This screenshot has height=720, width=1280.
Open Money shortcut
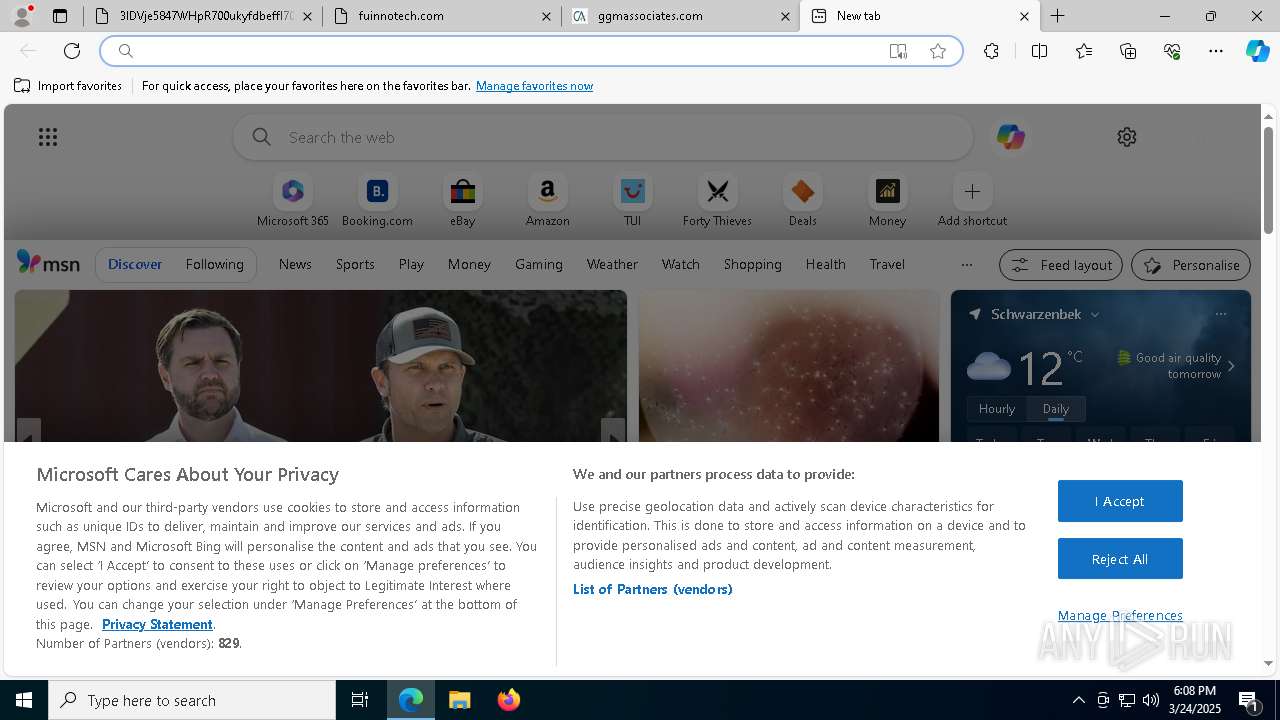coord(887,200)
